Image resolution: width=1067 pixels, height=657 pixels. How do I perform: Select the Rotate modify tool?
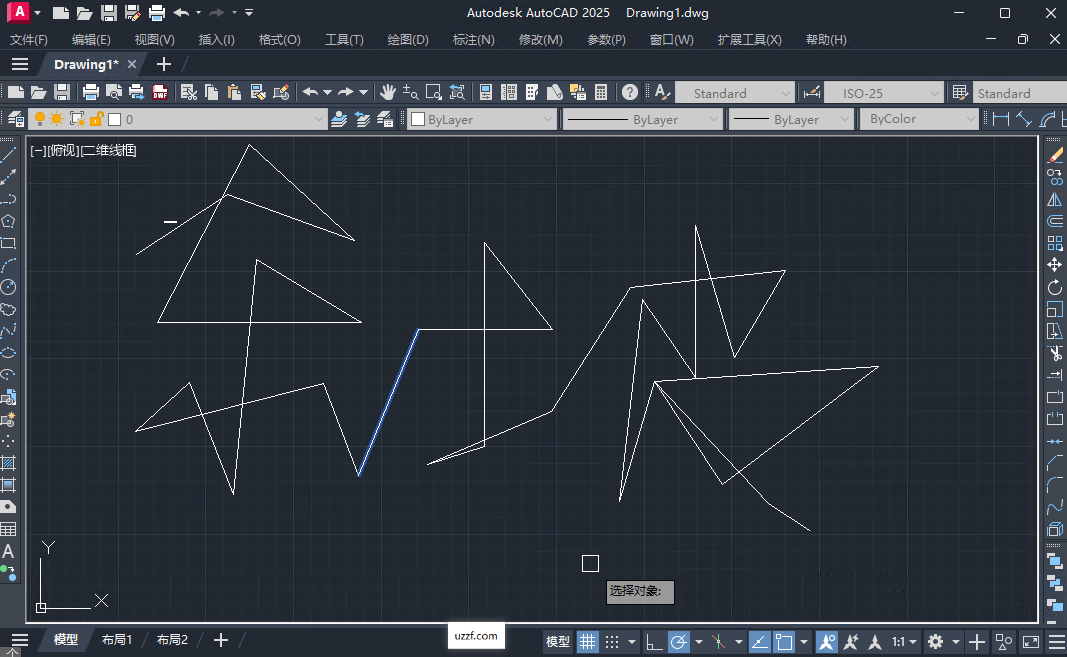tap(1055, 287)
